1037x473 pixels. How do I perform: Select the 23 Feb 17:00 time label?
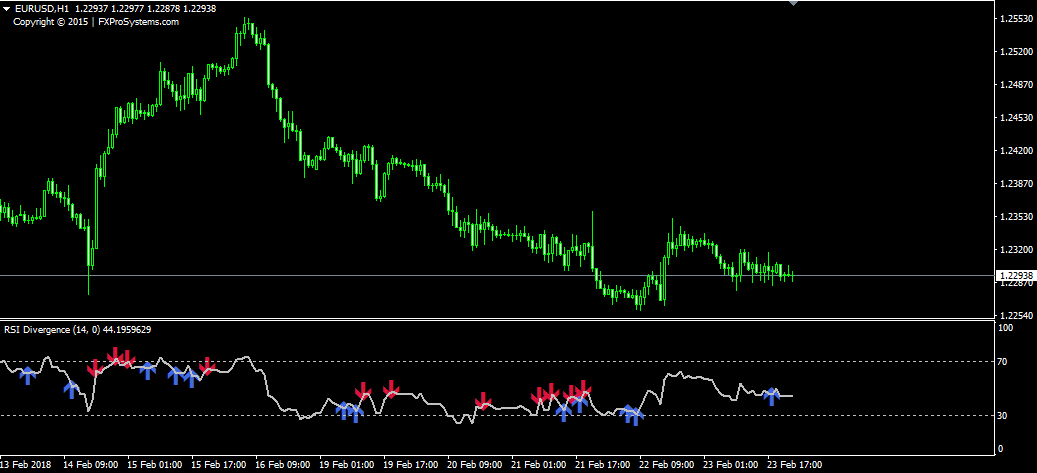(794, 465)
